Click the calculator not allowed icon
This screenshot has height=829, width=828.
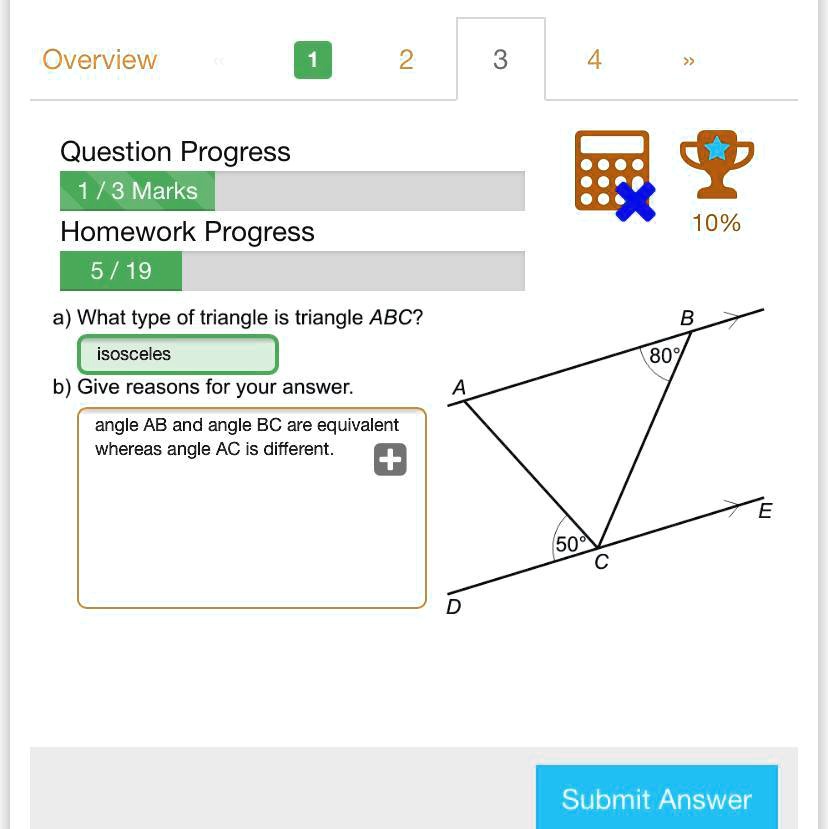[x=612, y=171]
